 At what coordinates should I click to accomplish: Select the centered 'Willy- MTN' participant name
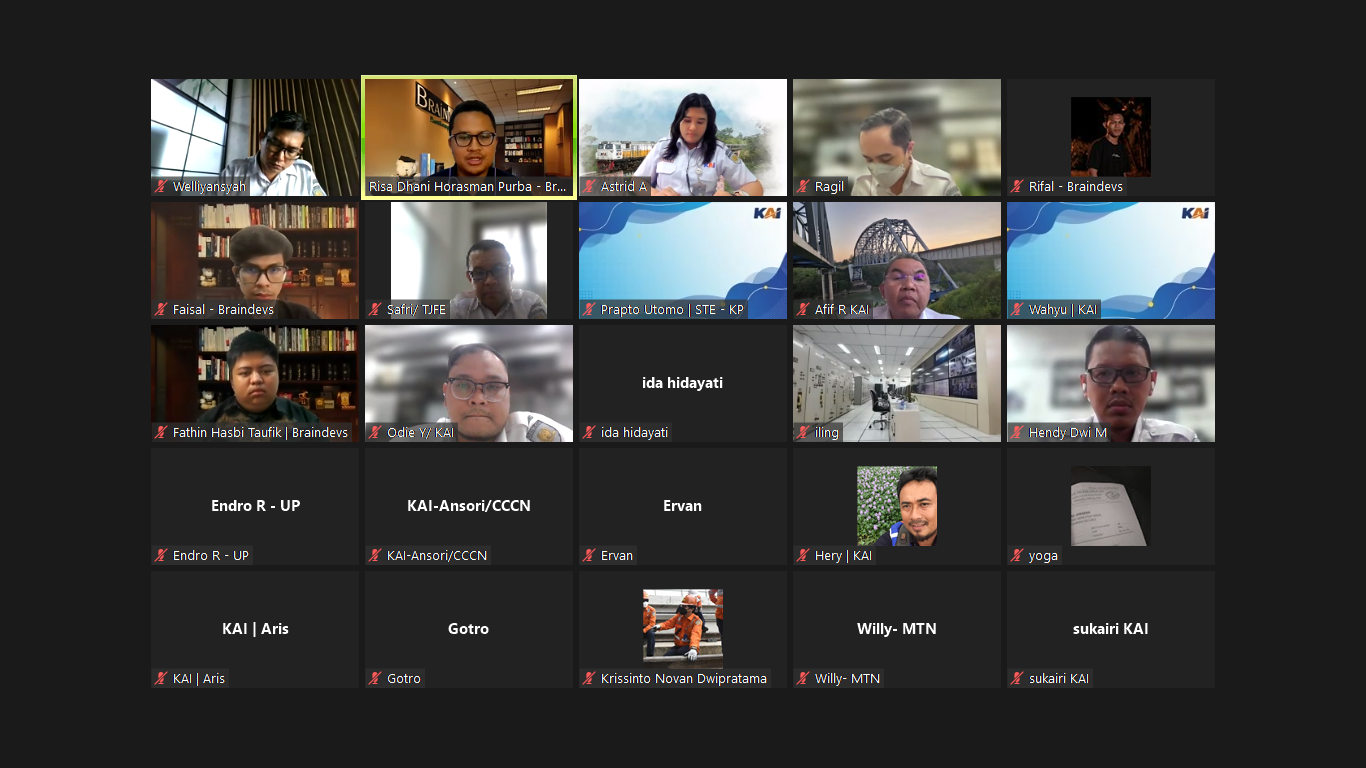coord(896,629)
